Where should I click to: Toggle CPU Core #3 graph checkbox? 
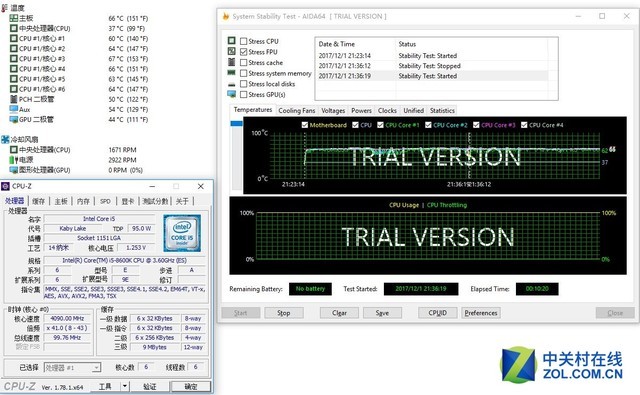tap(476, 125)
